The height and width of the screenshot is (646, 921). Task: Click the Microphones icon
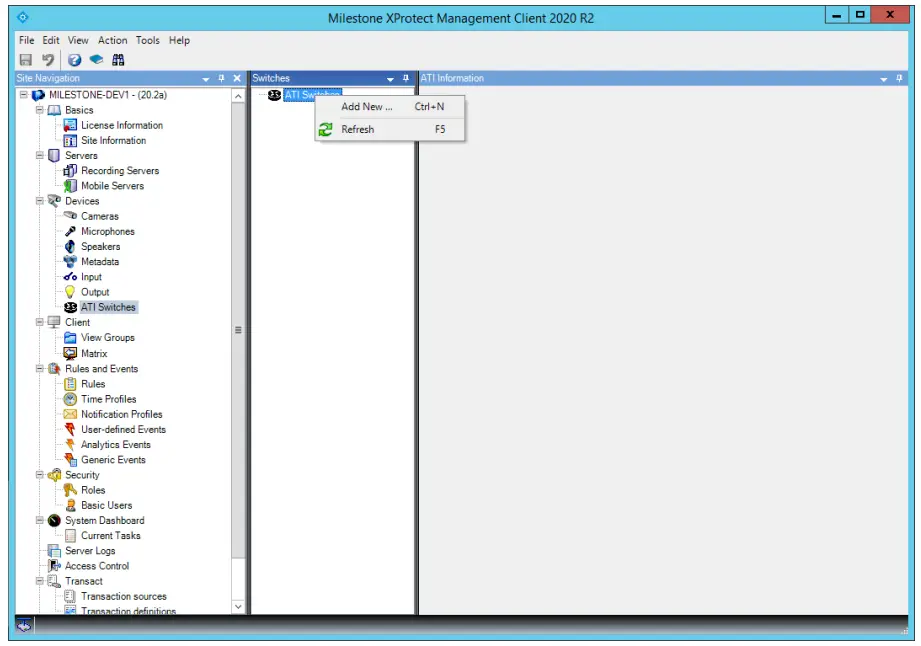click(x=70, y=231)
